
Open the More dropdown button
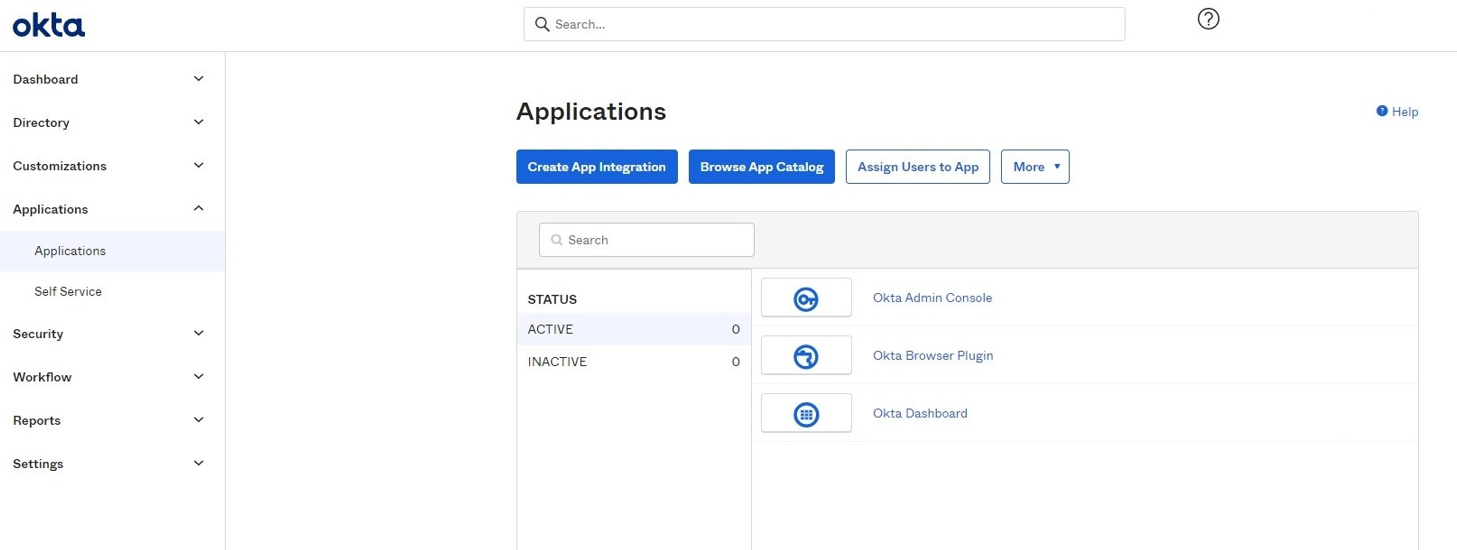[x=1035, y=167]
